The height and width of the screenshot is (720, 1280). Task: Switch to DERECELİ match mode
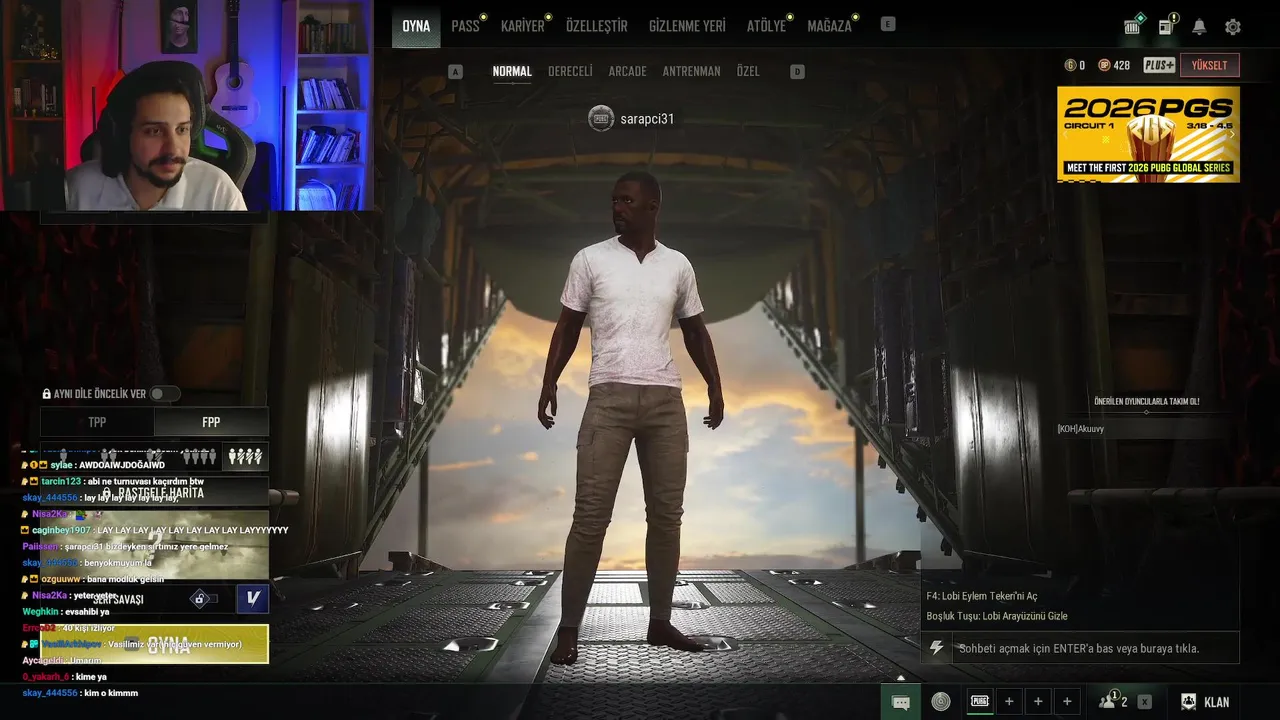(570, 71)
